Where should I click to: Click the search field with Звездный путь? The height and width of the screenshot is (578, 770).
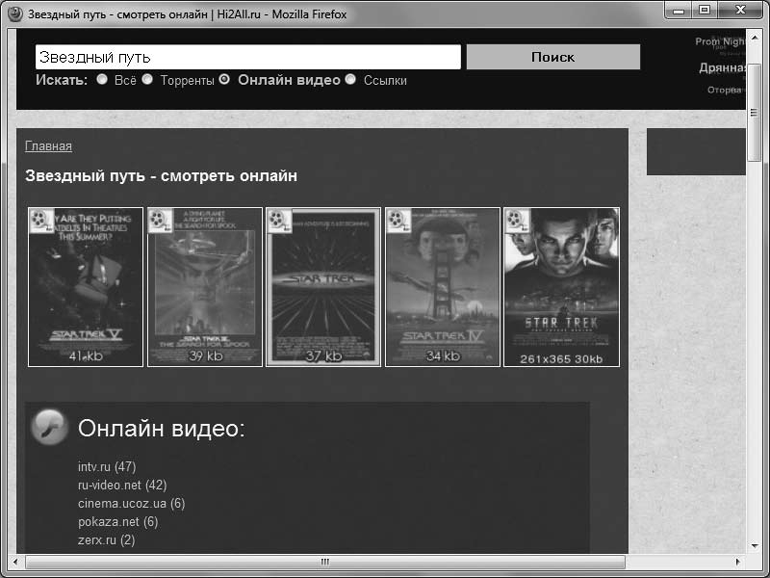click(247, 57)
